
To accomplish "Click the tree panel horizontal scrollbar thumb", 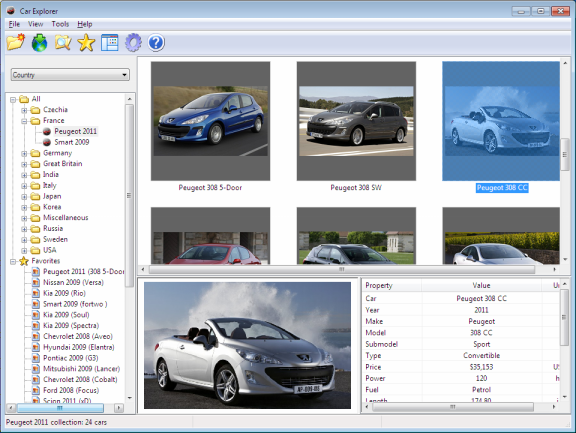I will pyautogui.click(x=60, y=408).
